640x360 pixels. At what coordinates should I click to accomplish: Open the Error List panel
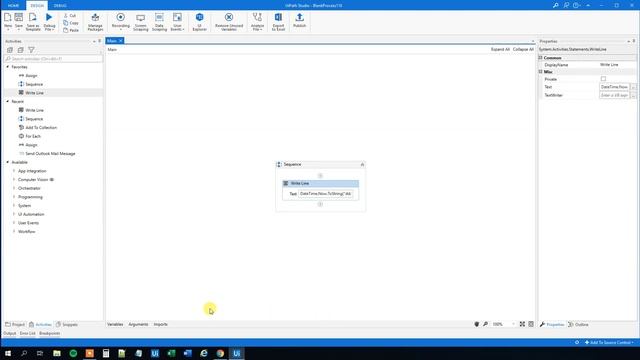[27, 333]
